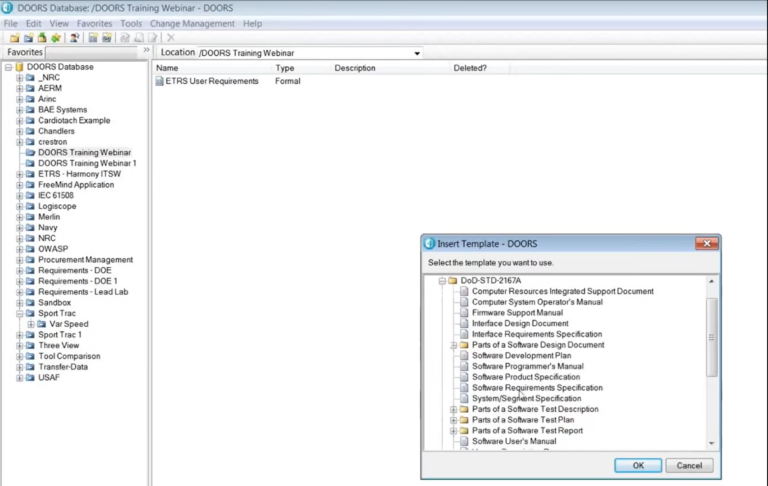Click the Favorites bar double-chevron overflow

(146, 50)
